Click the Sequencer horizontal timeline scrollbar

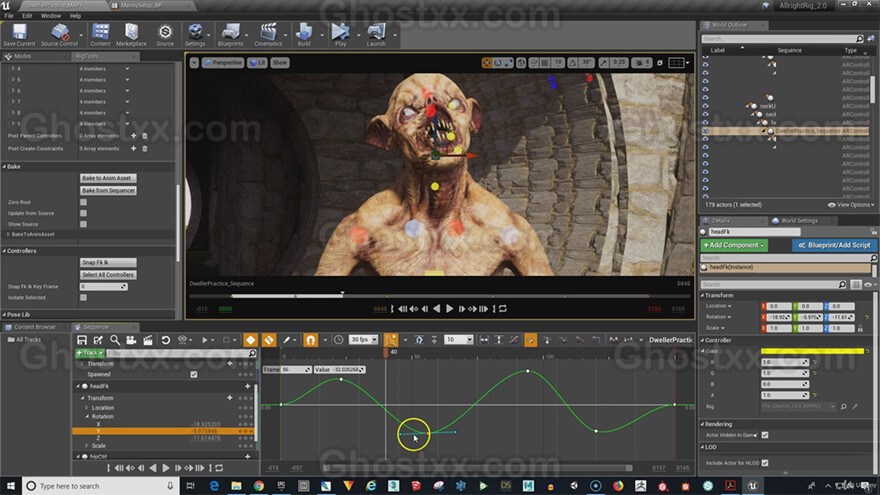(x=477, y=468)
